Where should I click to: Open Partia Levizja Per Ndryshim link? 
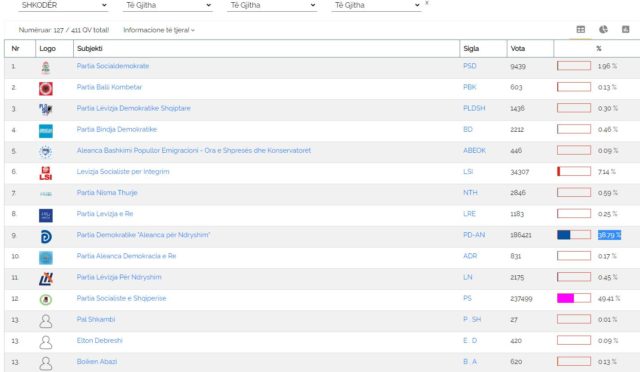[x=119, y=277]
